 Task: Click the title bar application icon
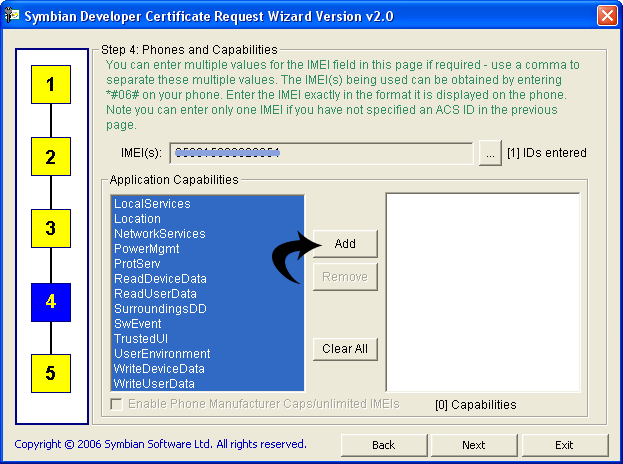click(x=12, y=15)
